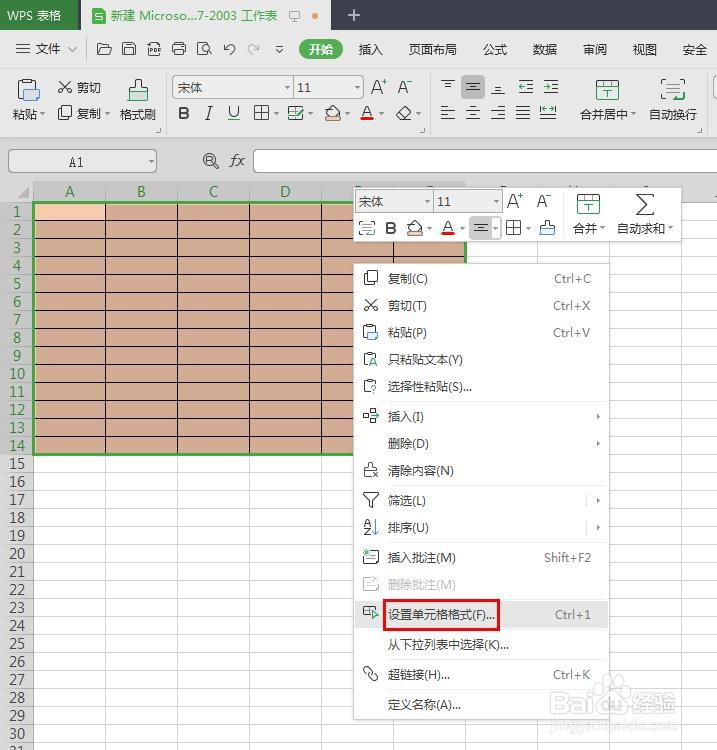
Task: Select 插入批注(M) in context menu
Action: tap(482, 558)
